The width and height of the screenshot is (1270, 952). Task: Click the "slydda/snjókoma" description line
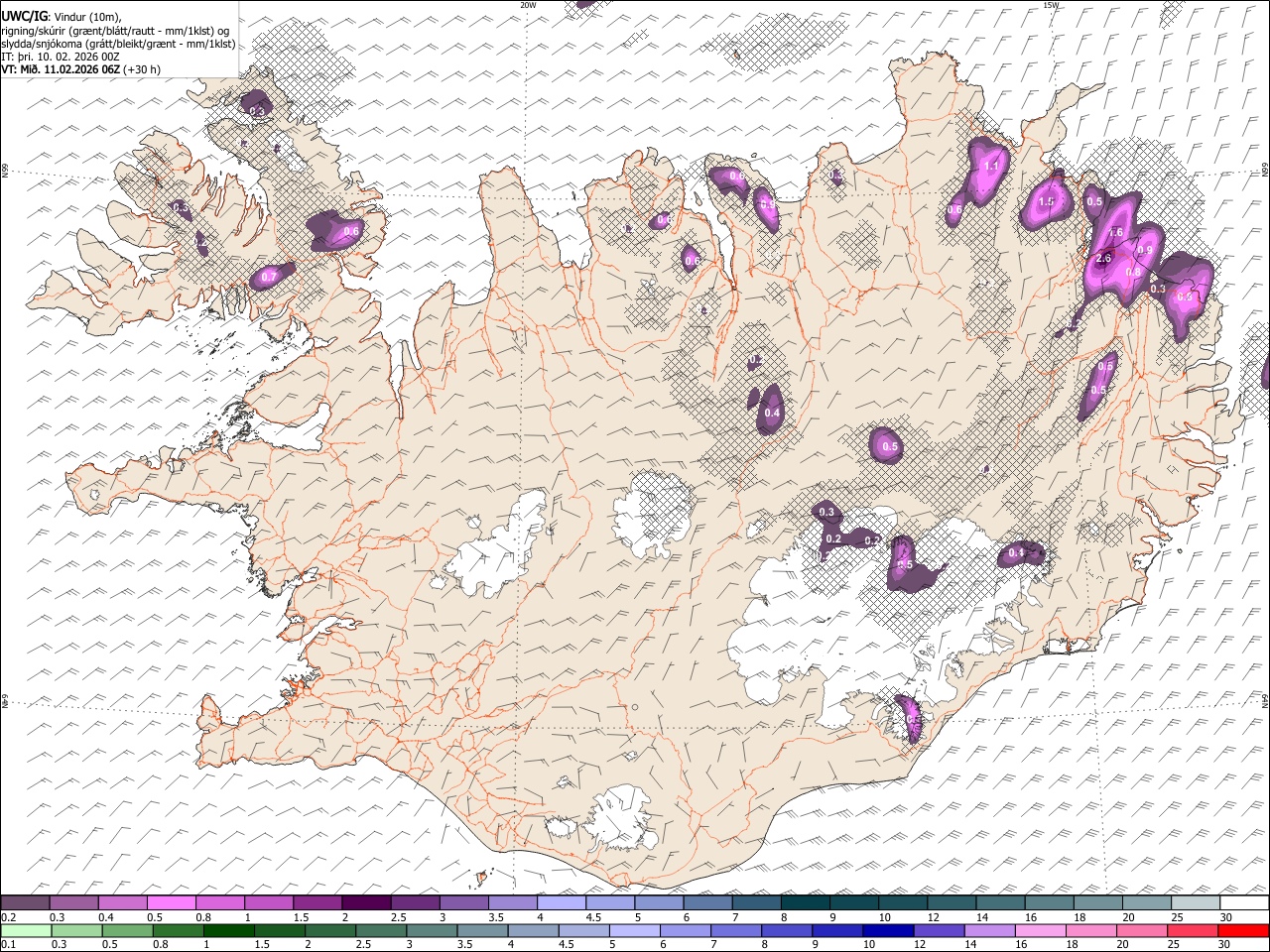(x=118, y=44)
